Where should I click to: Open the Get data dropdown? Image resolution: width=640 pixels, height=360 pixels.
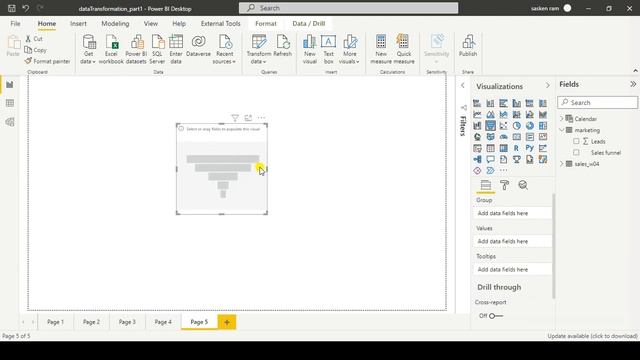tap(88, 49)
